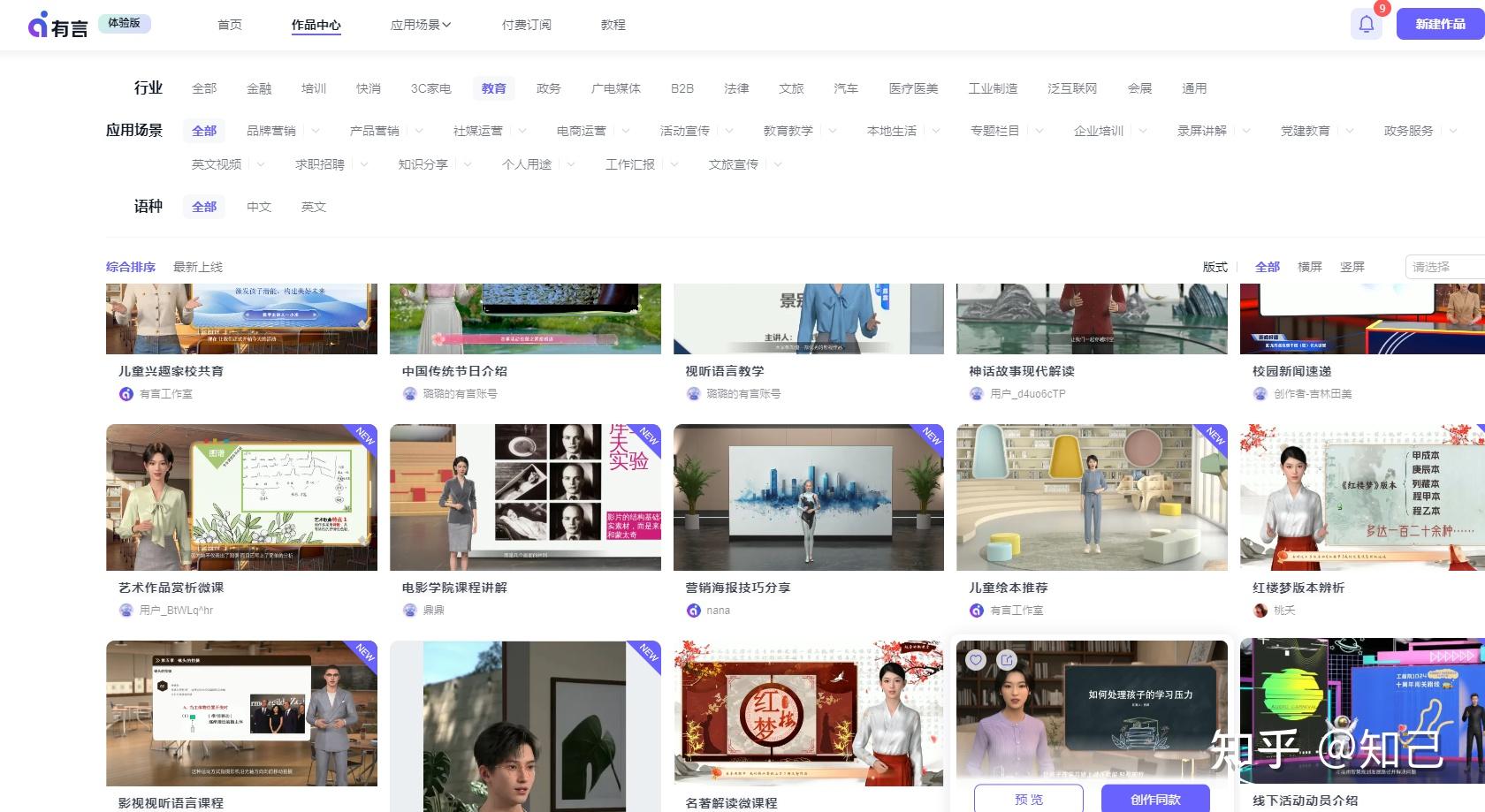The width and height of the screenshot is (1485, 812).
Task: Click 有言工作室 avatar under 儿童绘本推荐
Action: coord(977,610)
